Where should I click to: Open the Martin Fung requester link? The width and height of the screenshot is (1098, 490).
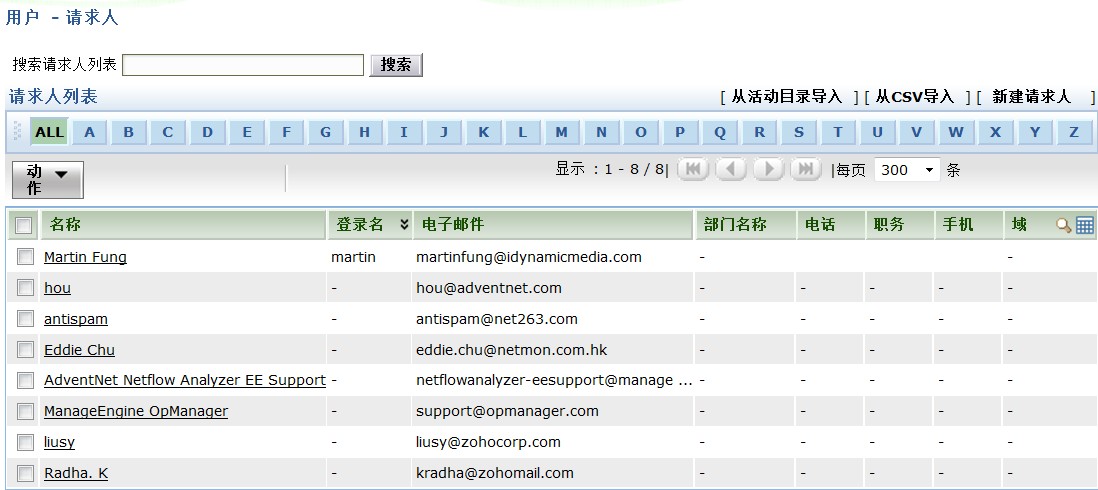(85, 257)
